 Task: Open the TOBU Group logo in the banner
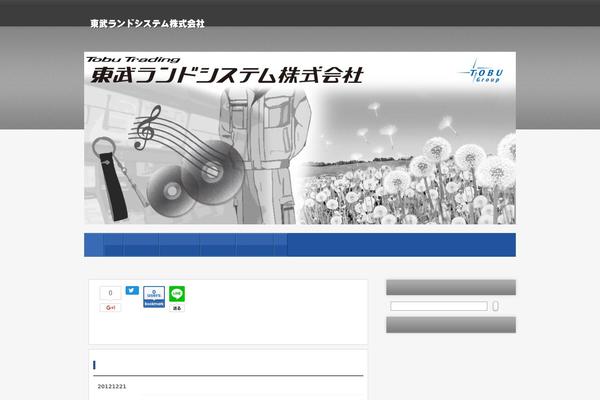tap(481, 72)
